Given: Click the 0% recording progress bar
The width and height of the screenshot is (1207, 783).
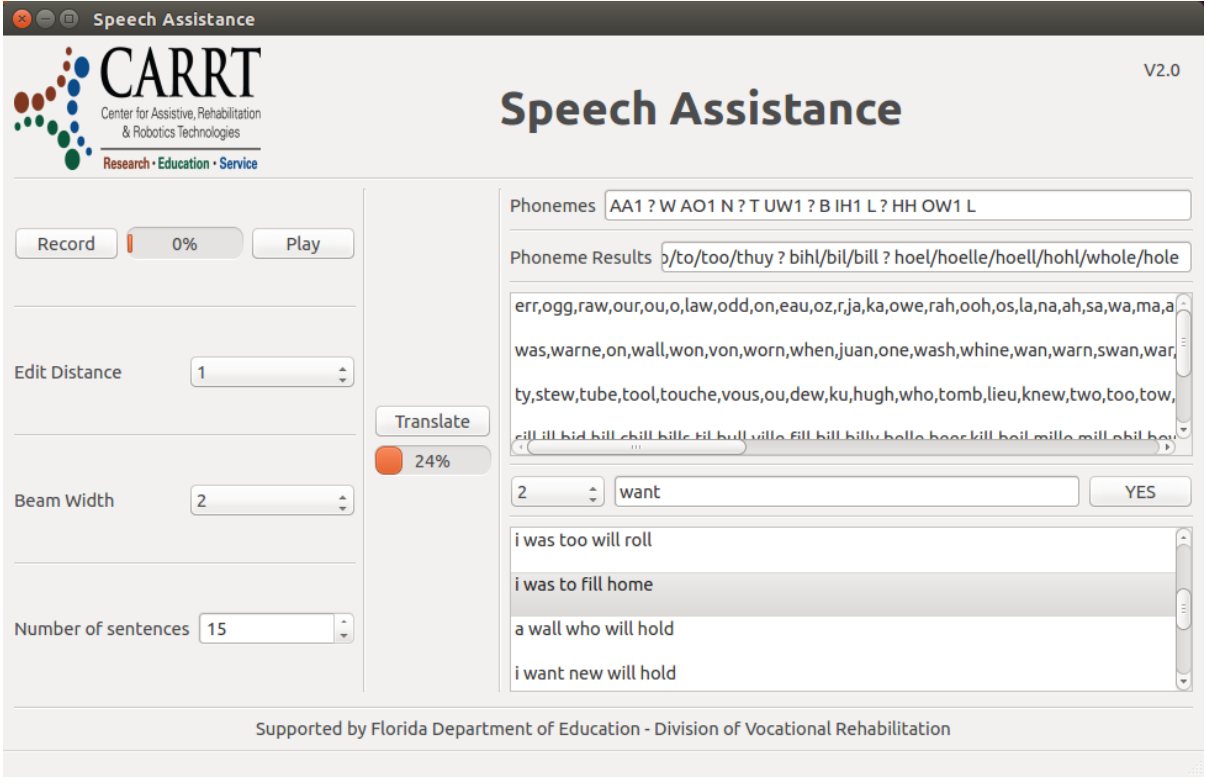Looking at the screenshot, I should point(187,241).
